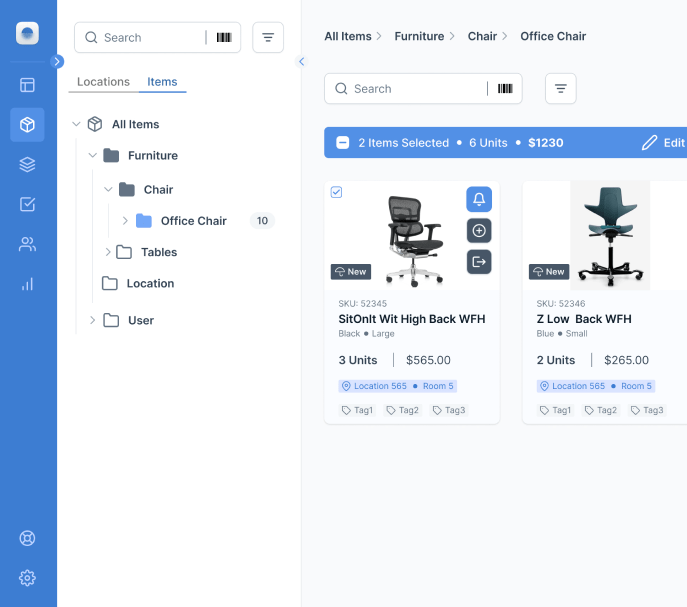Collapse the Furniture tree node
Viewport: 687px width, 607px height.
pyautogui.click(x=92, y=156)
